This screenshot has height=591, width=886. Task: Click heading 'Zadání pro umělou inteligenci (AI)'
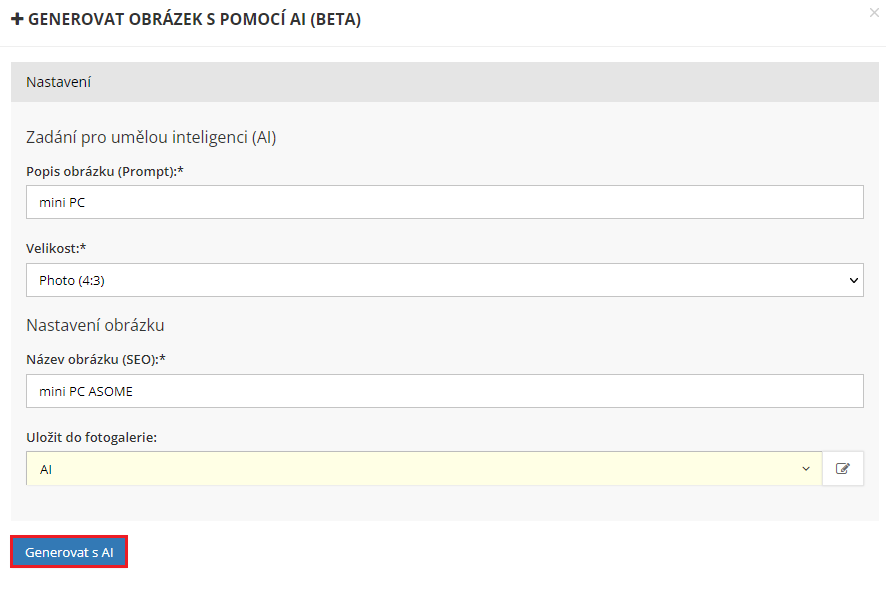coord(151,137)
